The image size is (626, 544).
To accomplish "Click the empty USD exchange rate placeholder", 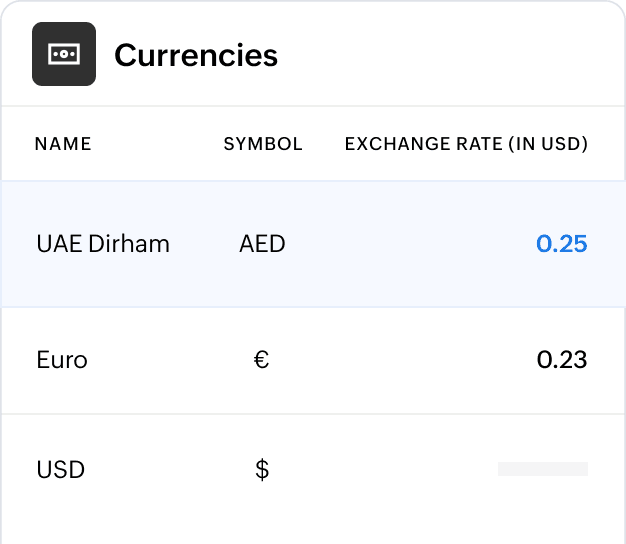I will coord(542,469).
